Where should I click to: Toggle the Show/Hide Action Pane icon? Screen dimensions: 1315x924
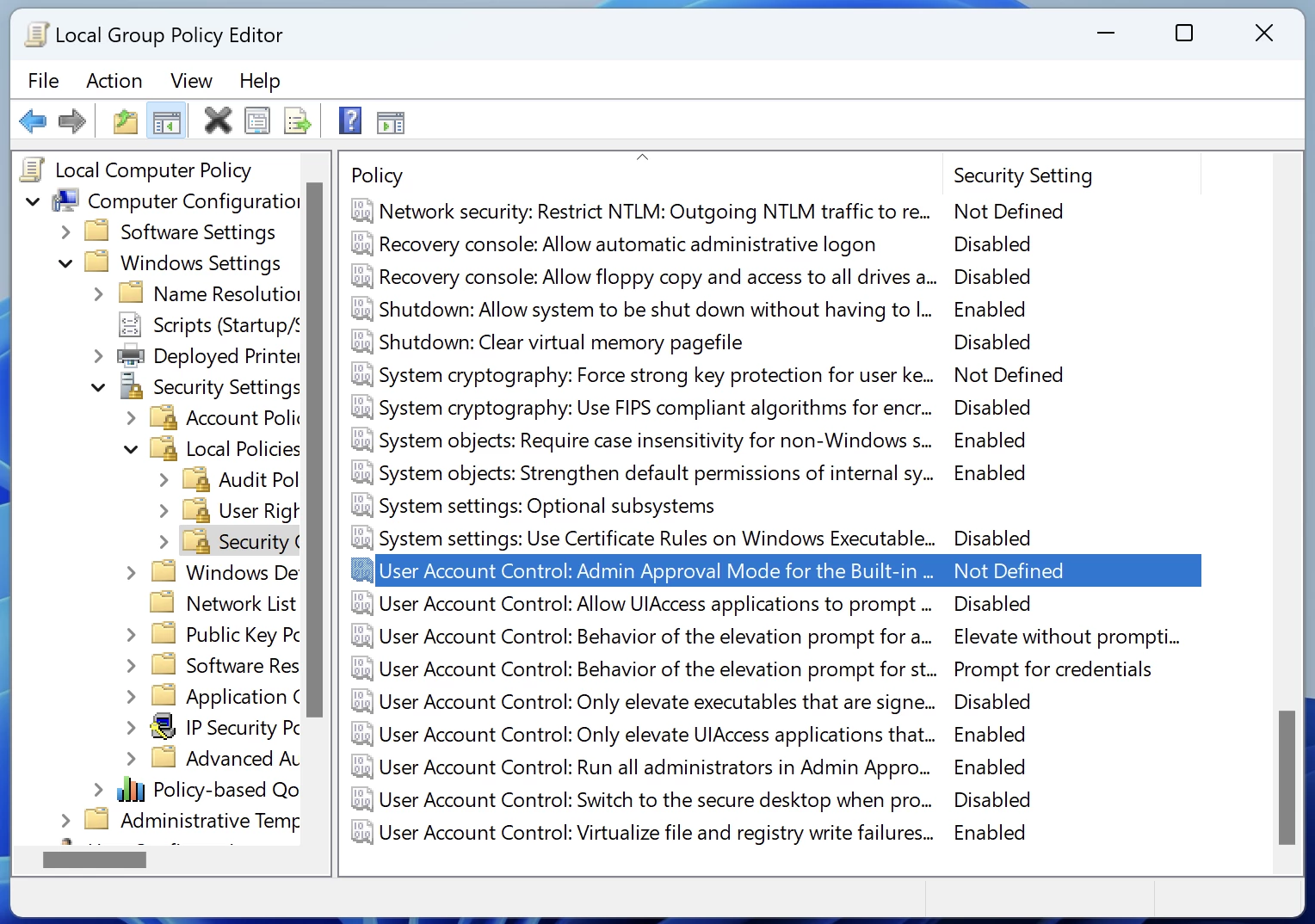click(x=390, y=120)
